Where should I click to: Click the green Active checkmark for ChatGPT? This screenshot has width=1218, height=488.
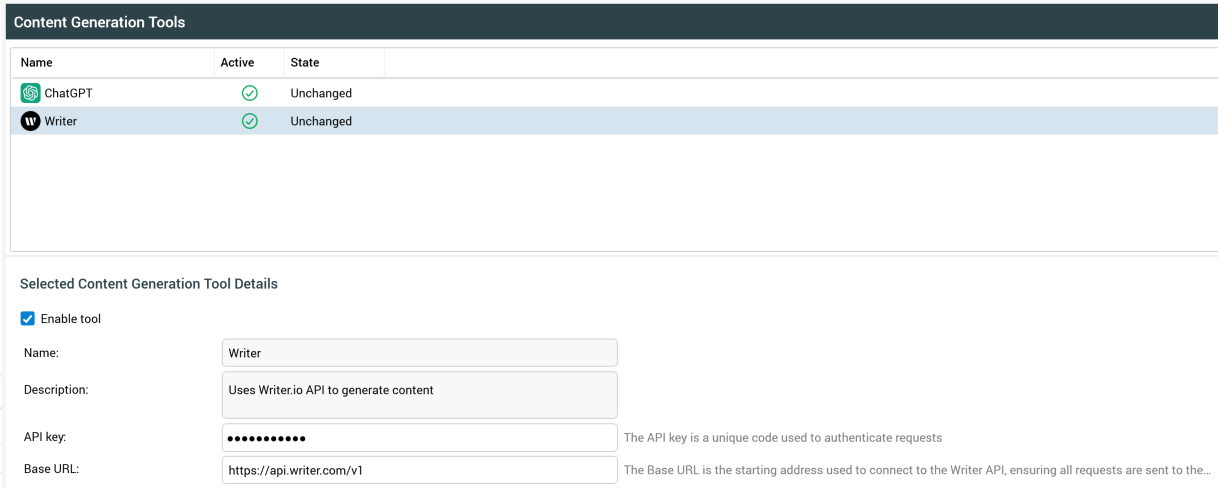(x=250, y=93)
